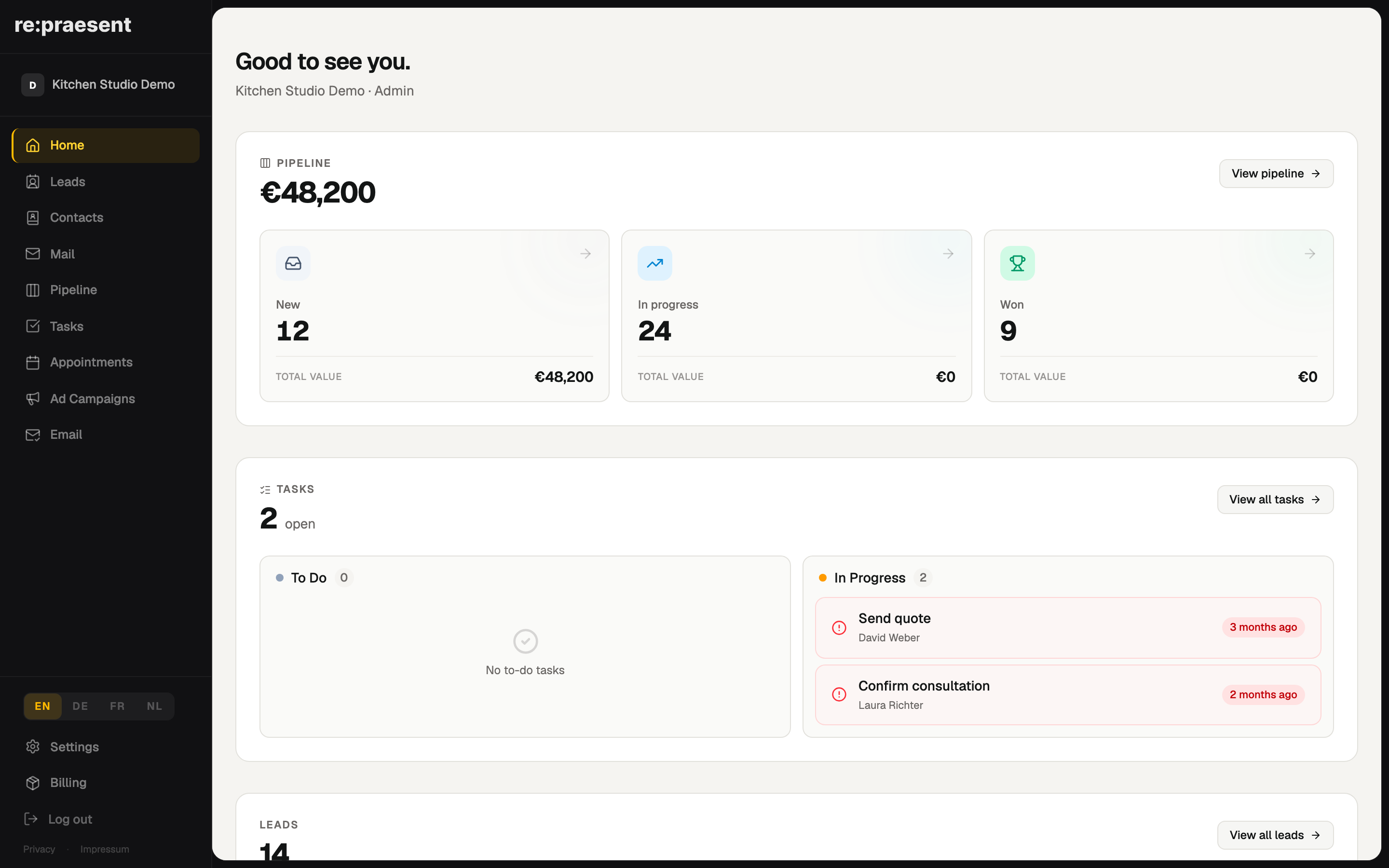Image resolution: width=1389 pixels, height=868 pixels.
Task: Click the Log out arrow icon
Action: pos(31,819)
